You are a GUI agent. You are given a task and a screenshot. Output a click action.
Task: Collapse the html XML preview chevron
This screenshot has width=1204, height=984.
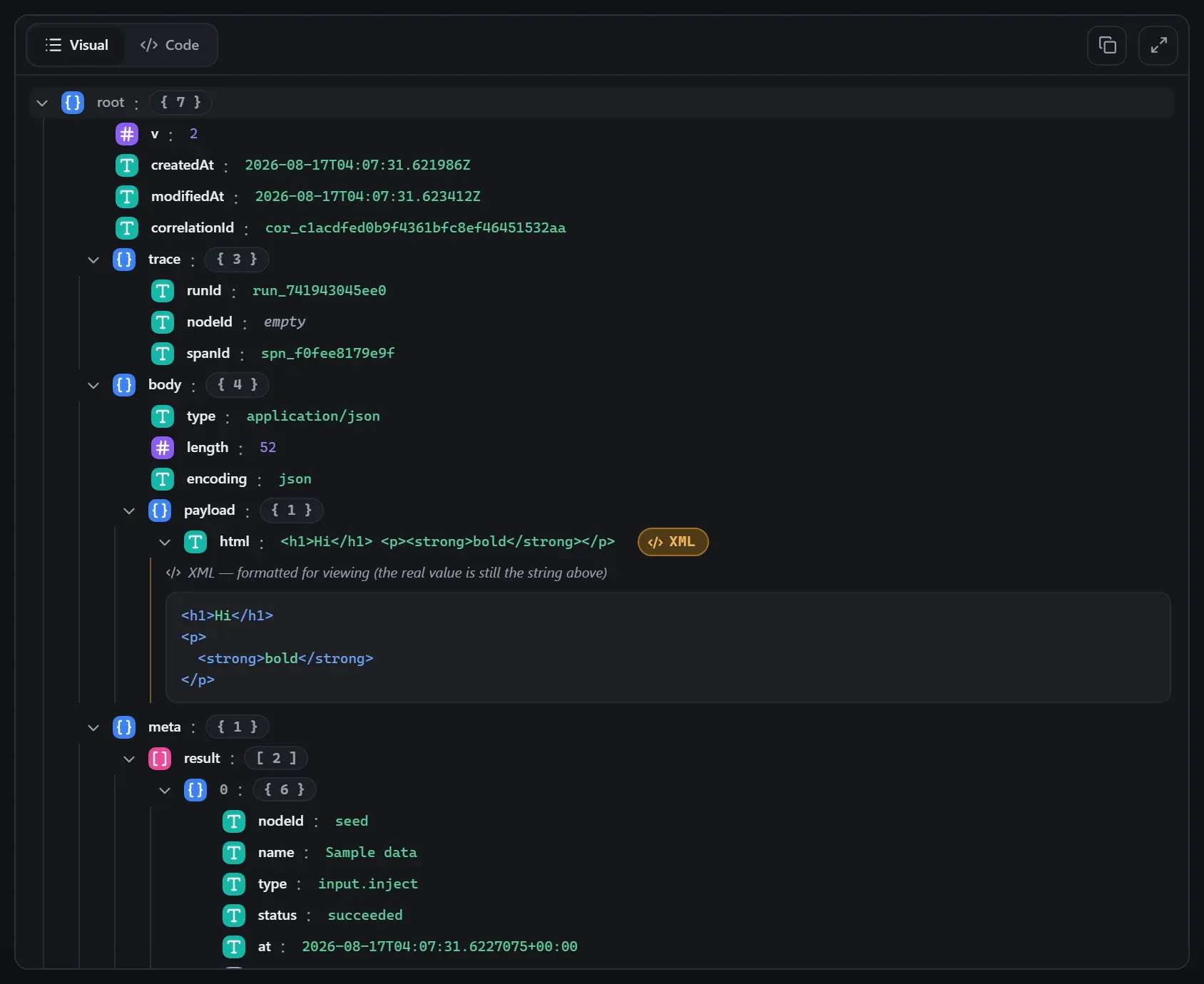click(165, 542)
